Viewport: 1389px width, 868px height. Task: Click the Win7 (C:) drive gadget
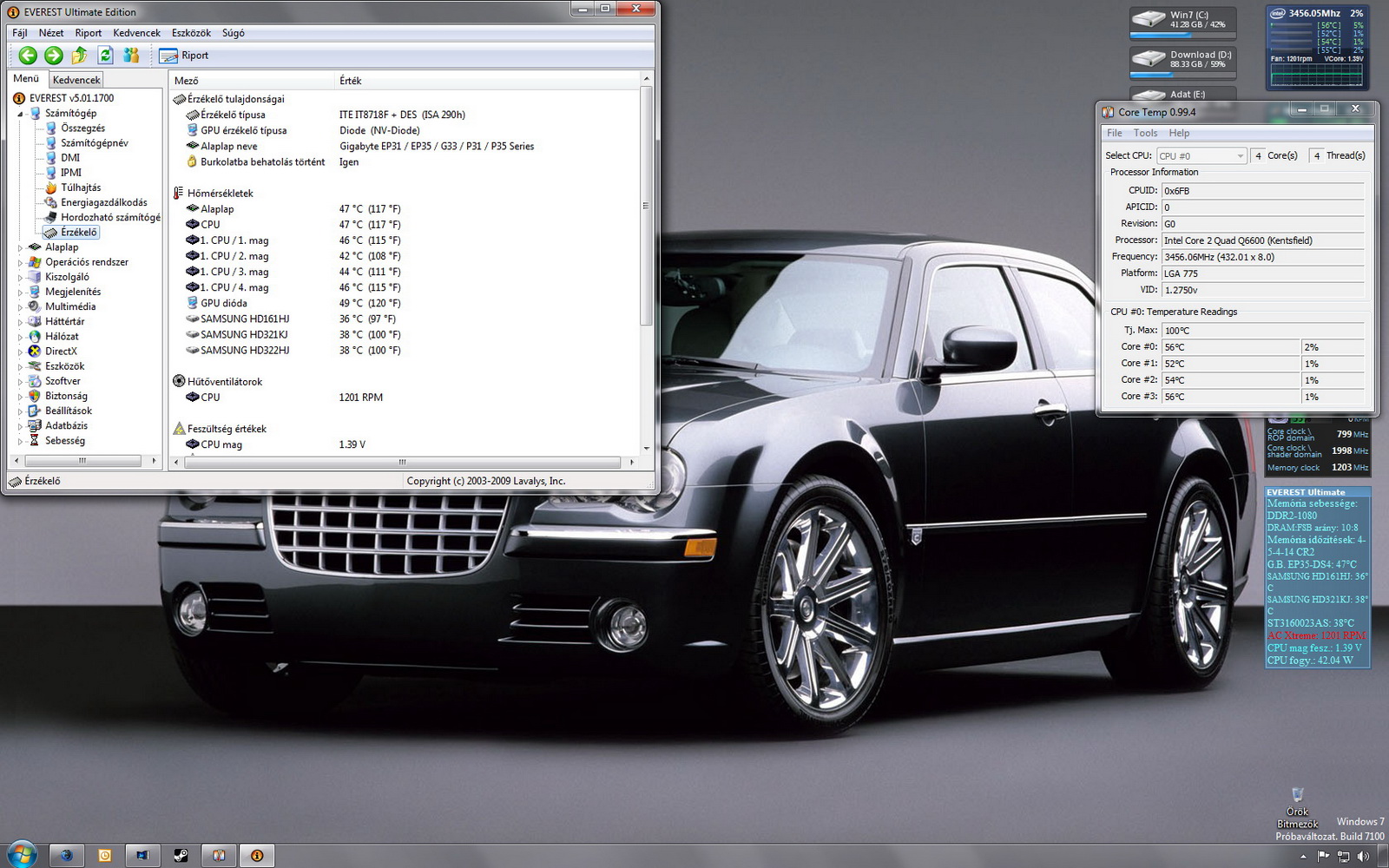[x=1183, y=23]
